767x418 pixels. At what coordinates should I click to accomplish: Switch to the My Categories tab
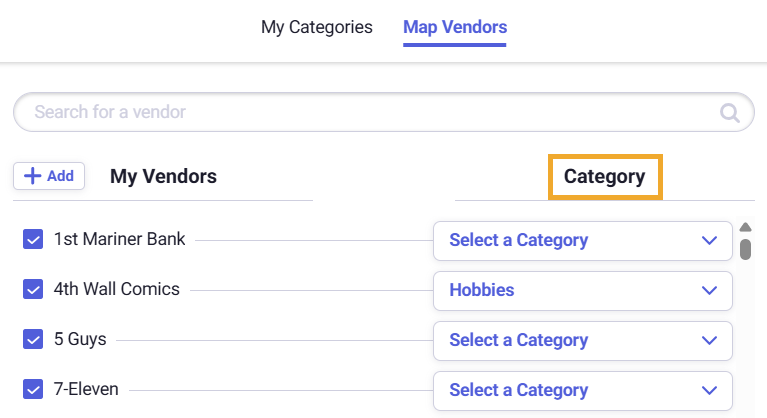click(317, 27)
